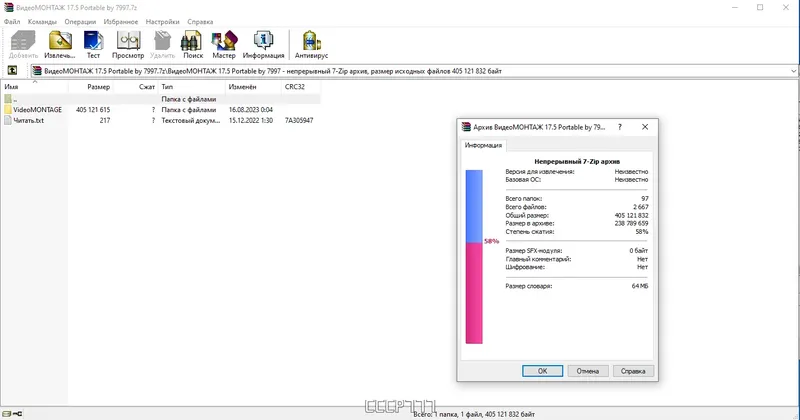This screenshot has height=420, width=800.
Task: Click the Читать.txt size value 217
Action: pos(105,120)
